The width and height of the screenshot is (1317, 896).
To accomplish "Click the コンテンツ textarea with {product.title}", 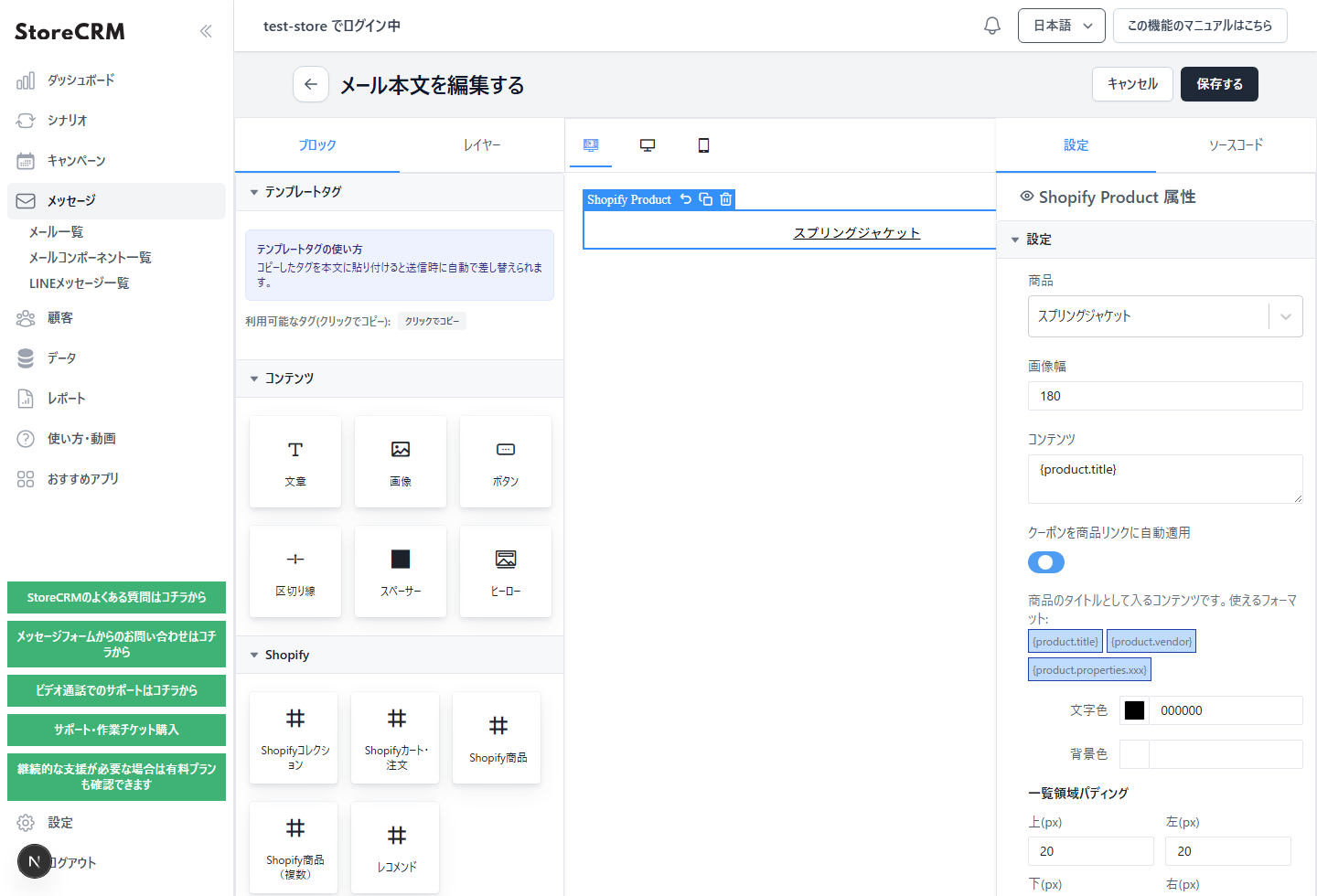I will tap(1165, 479).
